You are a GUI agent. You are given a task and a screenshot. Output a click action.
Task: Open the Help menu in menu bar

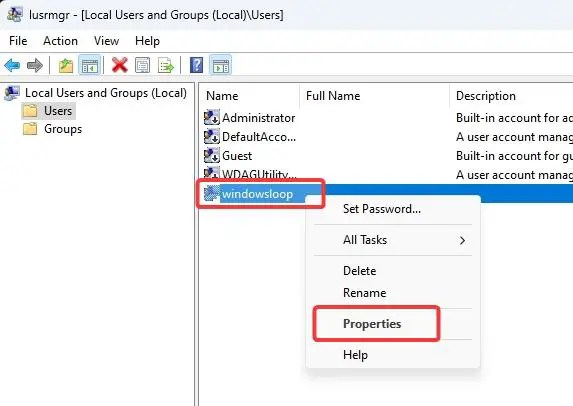coord(147,41)
